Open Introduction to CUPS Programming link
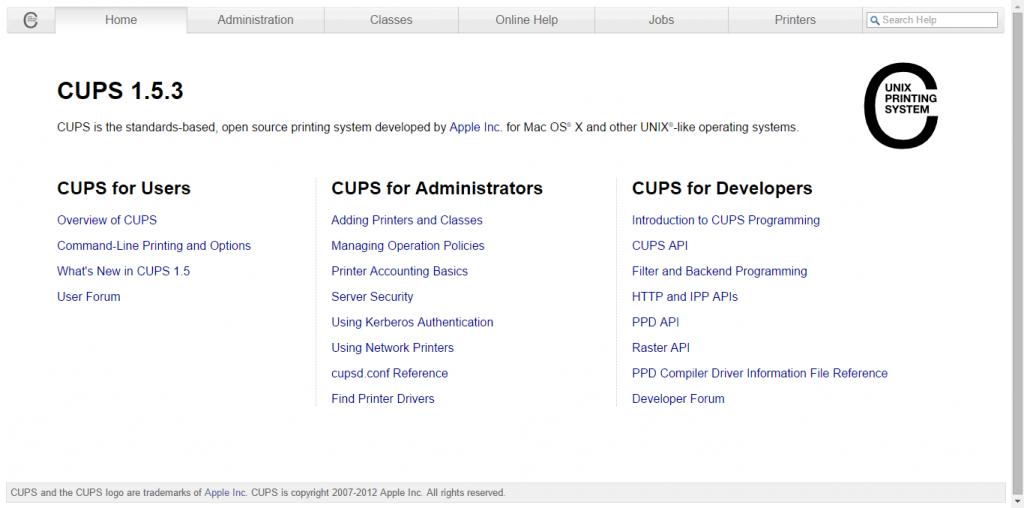The height and width of the screenshot is (508, 1024). click(x=725, y=220)
